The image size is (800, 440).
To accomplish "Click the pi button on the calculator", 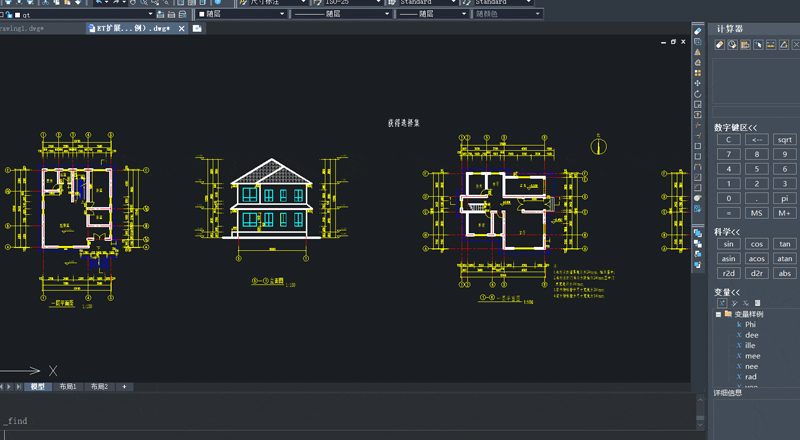I will click(x=785, y=198).
